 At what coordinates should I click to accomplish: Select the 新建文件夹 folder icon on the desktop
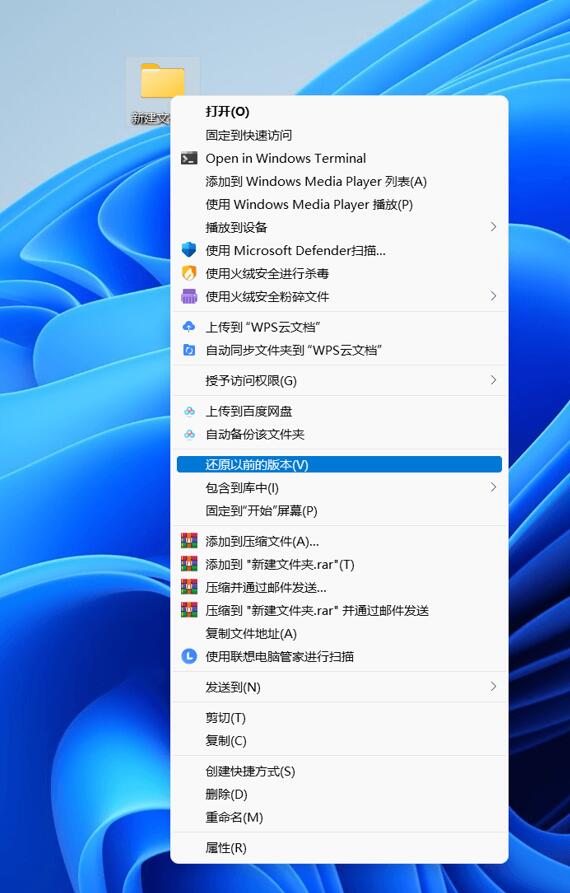[x=162, y=80]
